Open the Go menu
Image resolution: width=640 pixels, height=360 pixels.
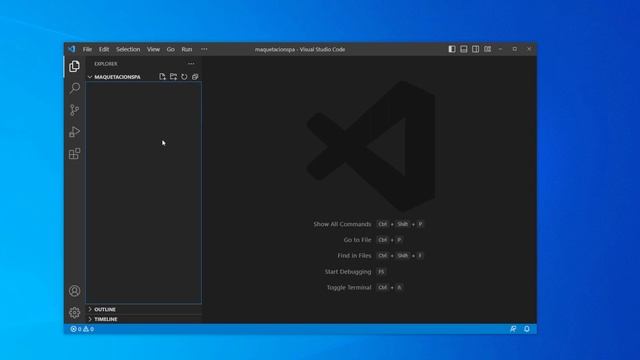pos(171,49)
